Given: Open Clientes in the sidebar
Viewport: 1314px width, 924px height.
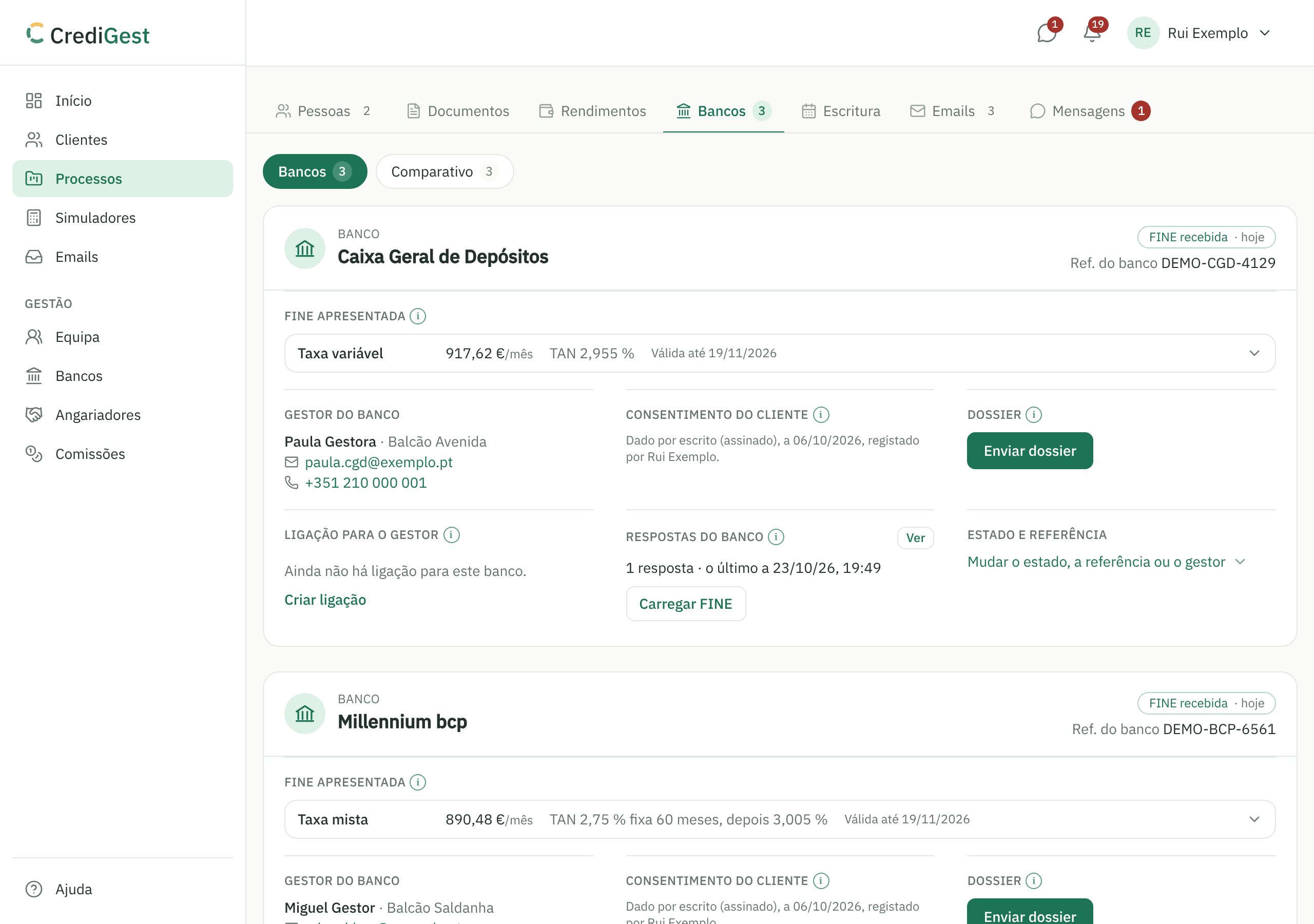Looking at the screenshot, I should (123, 140).
